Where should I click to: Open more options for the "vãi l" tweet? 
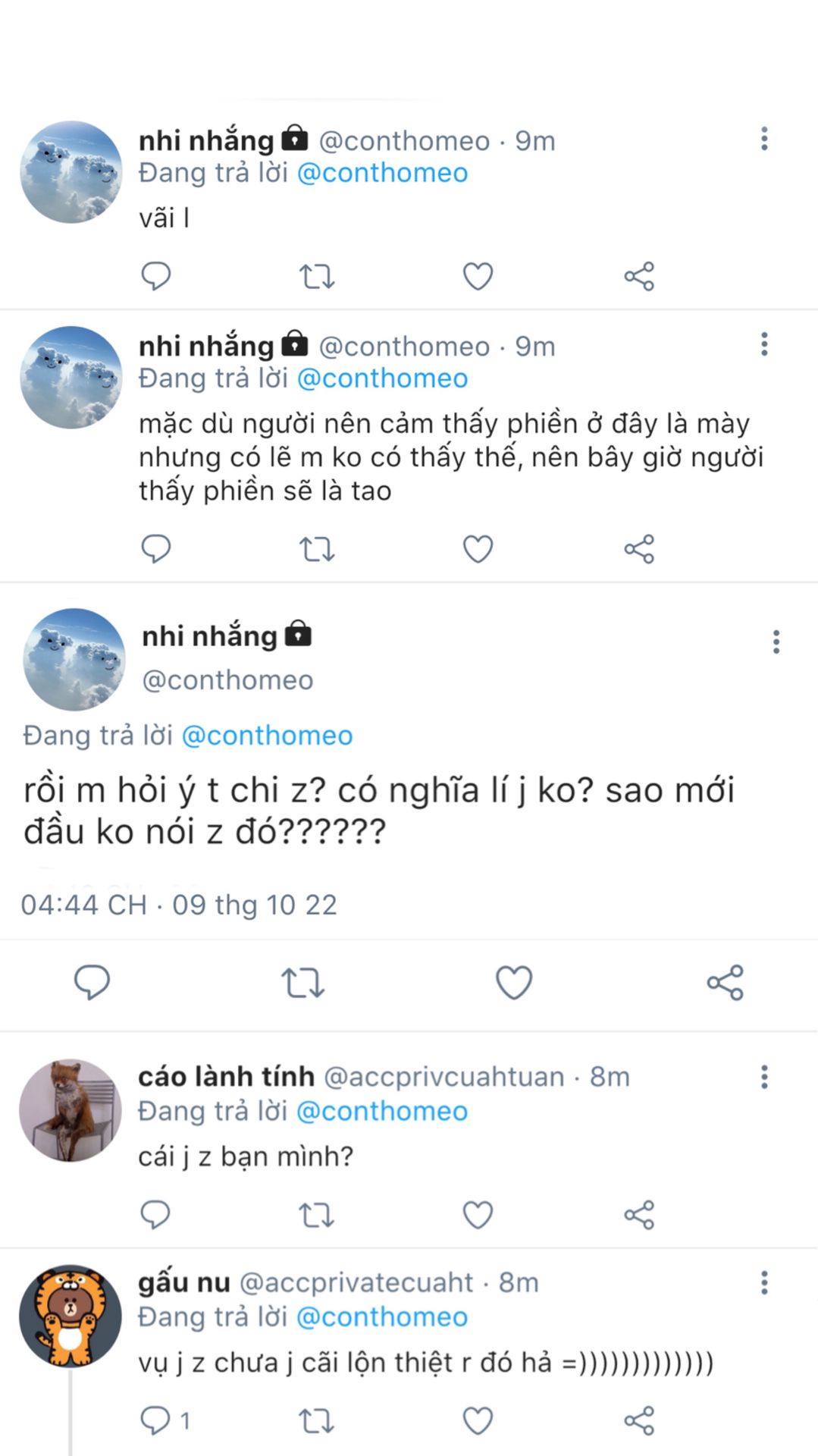pyautogui.click(x=764, y=139)
